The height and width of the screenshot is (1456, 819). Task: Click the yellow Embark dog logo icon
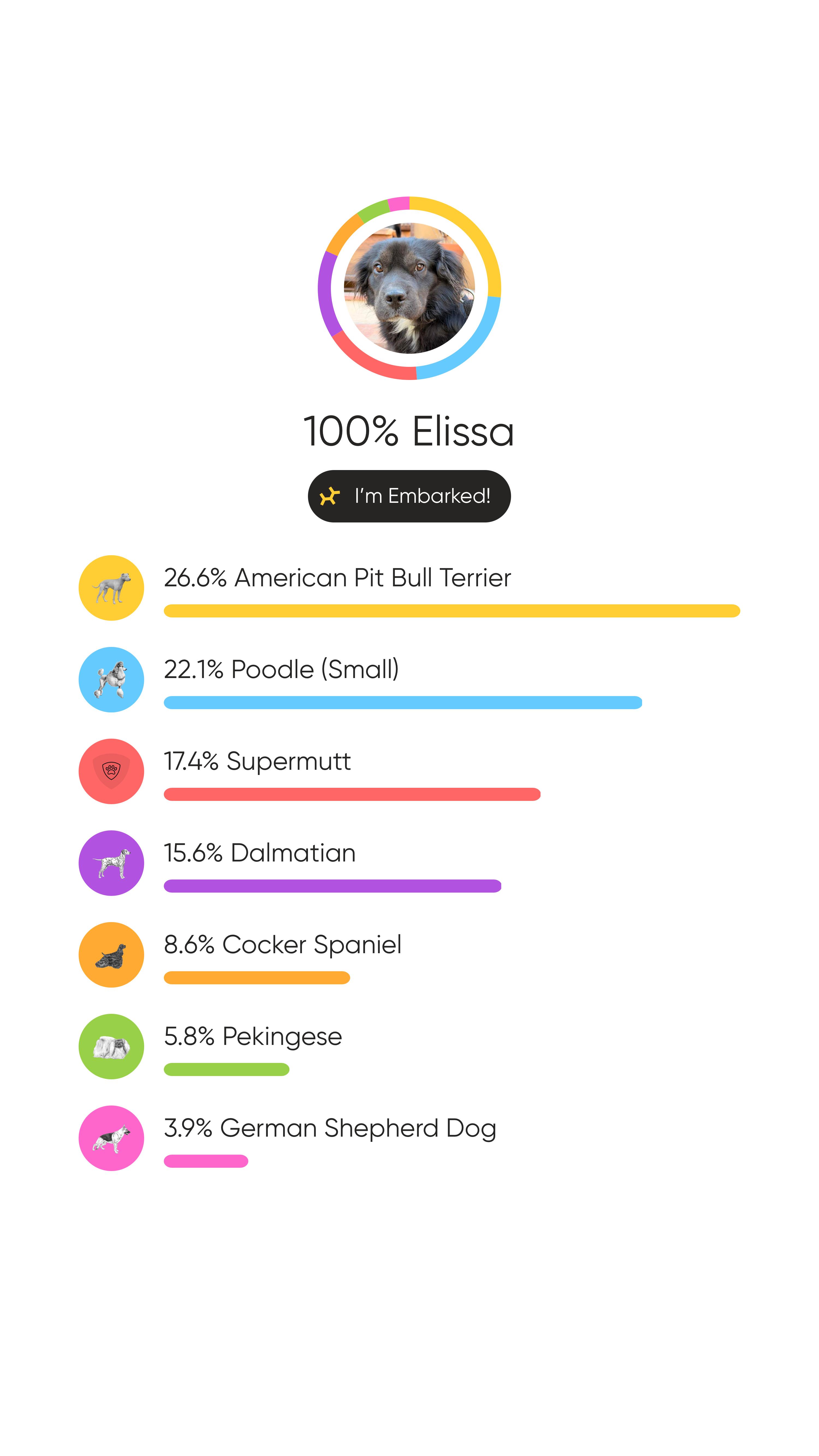click(330, 496)
